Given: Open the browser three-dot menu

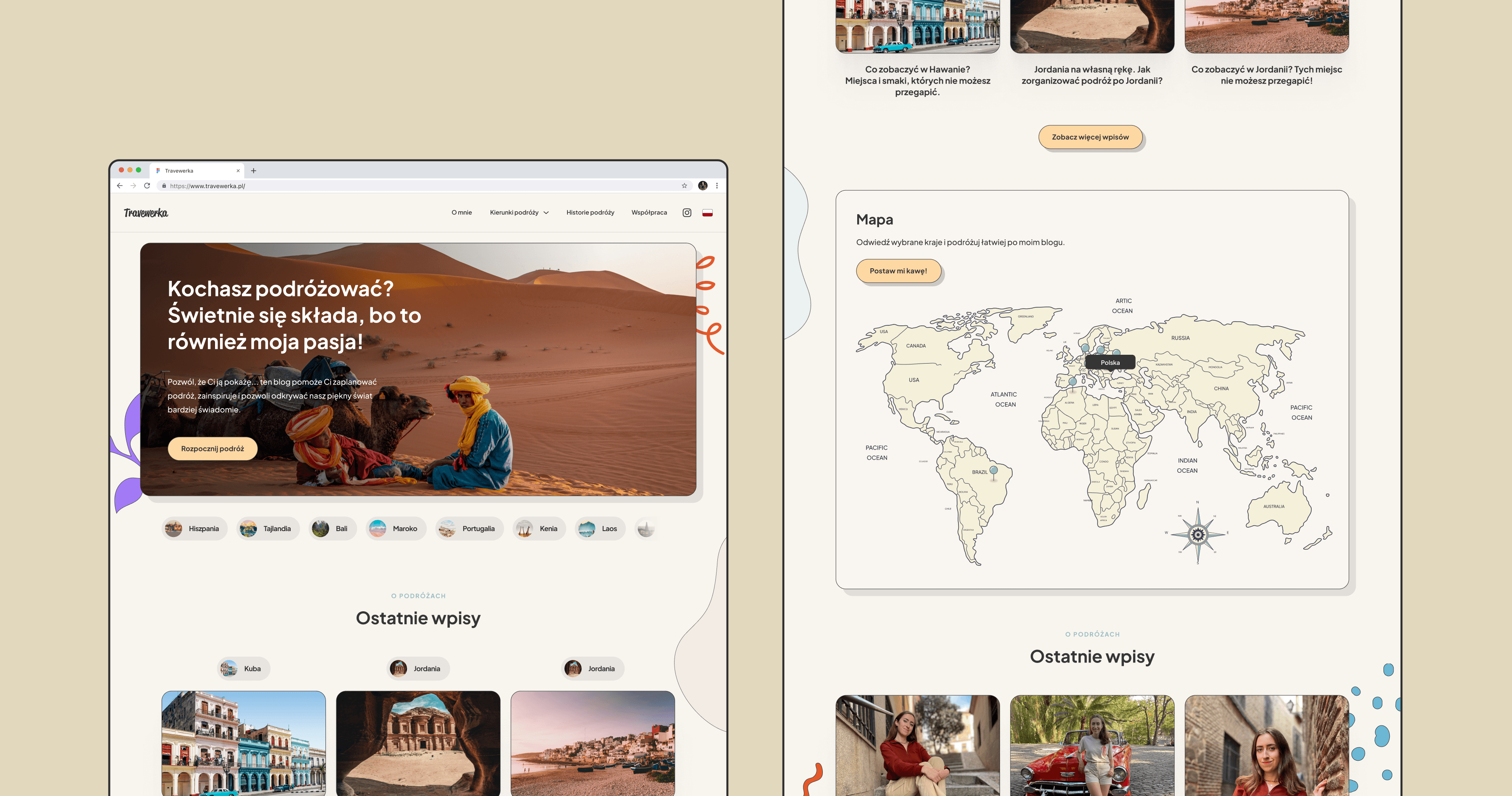Looking at the screenshot, I should pyautogui.click(x=717, y=186).
